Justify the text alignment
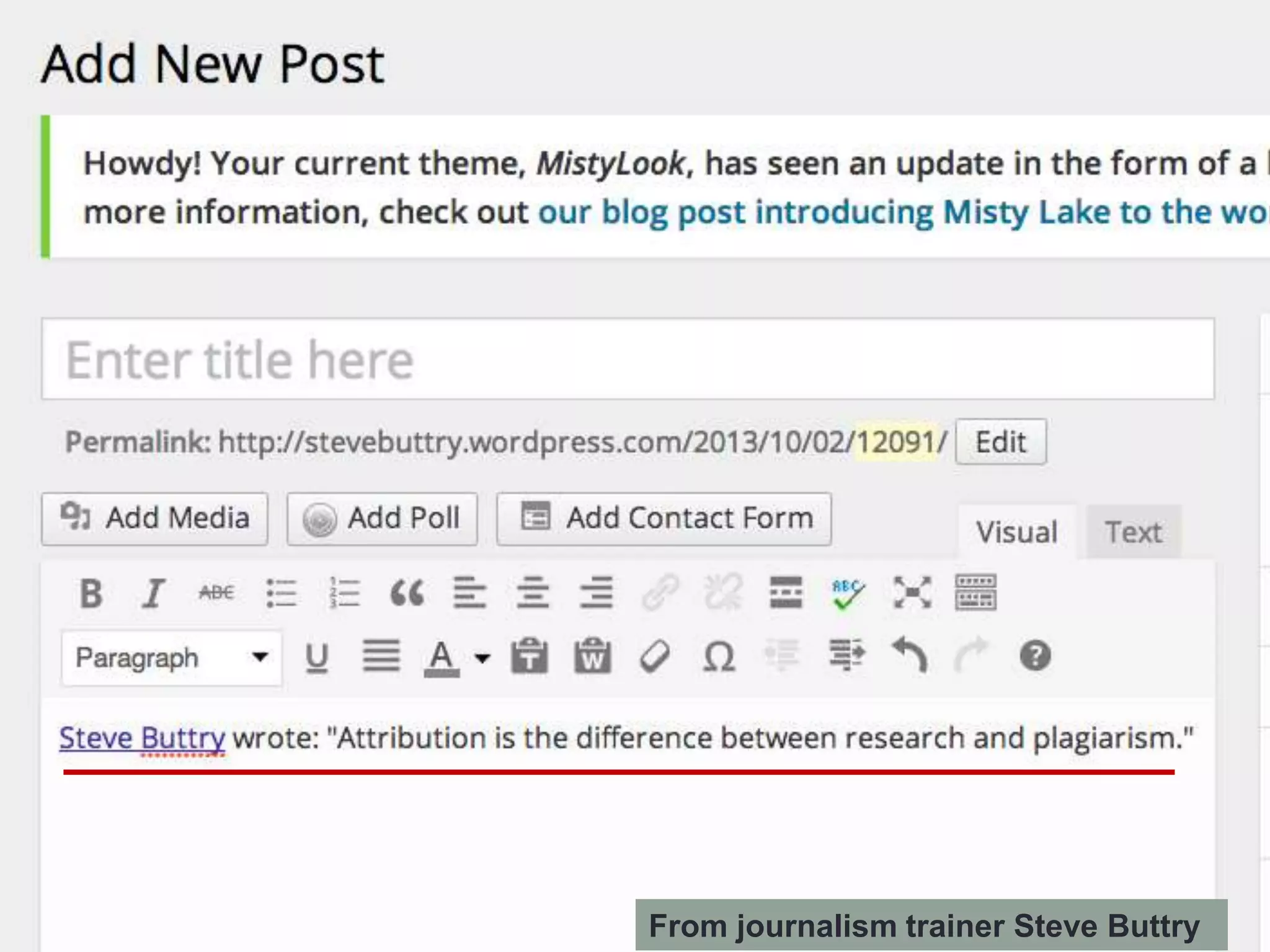 pyautogui.click(x=381, y=656)
